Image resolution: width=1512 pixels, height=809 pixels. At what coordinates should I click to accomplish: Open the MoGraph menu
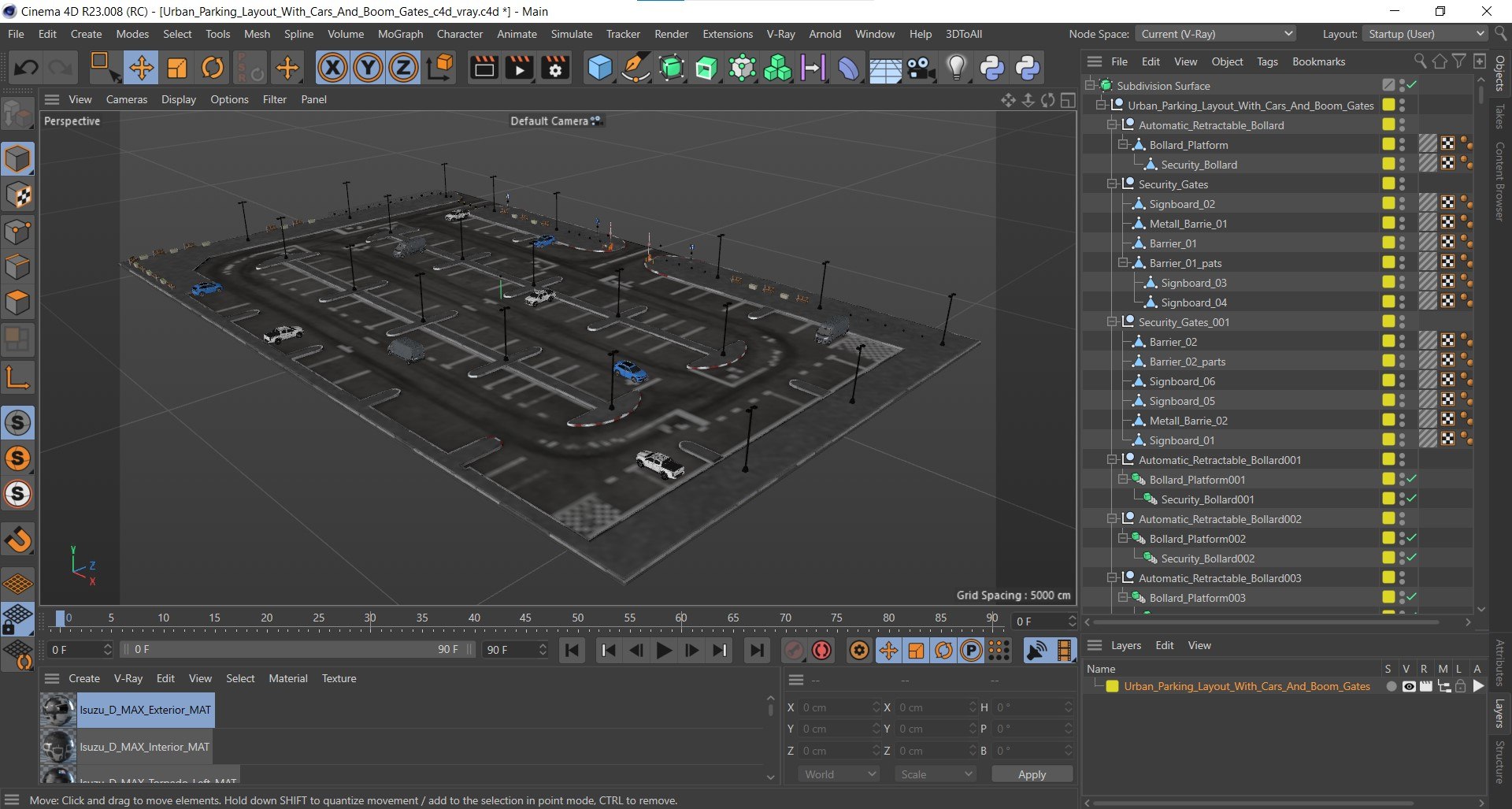point(400,34)
